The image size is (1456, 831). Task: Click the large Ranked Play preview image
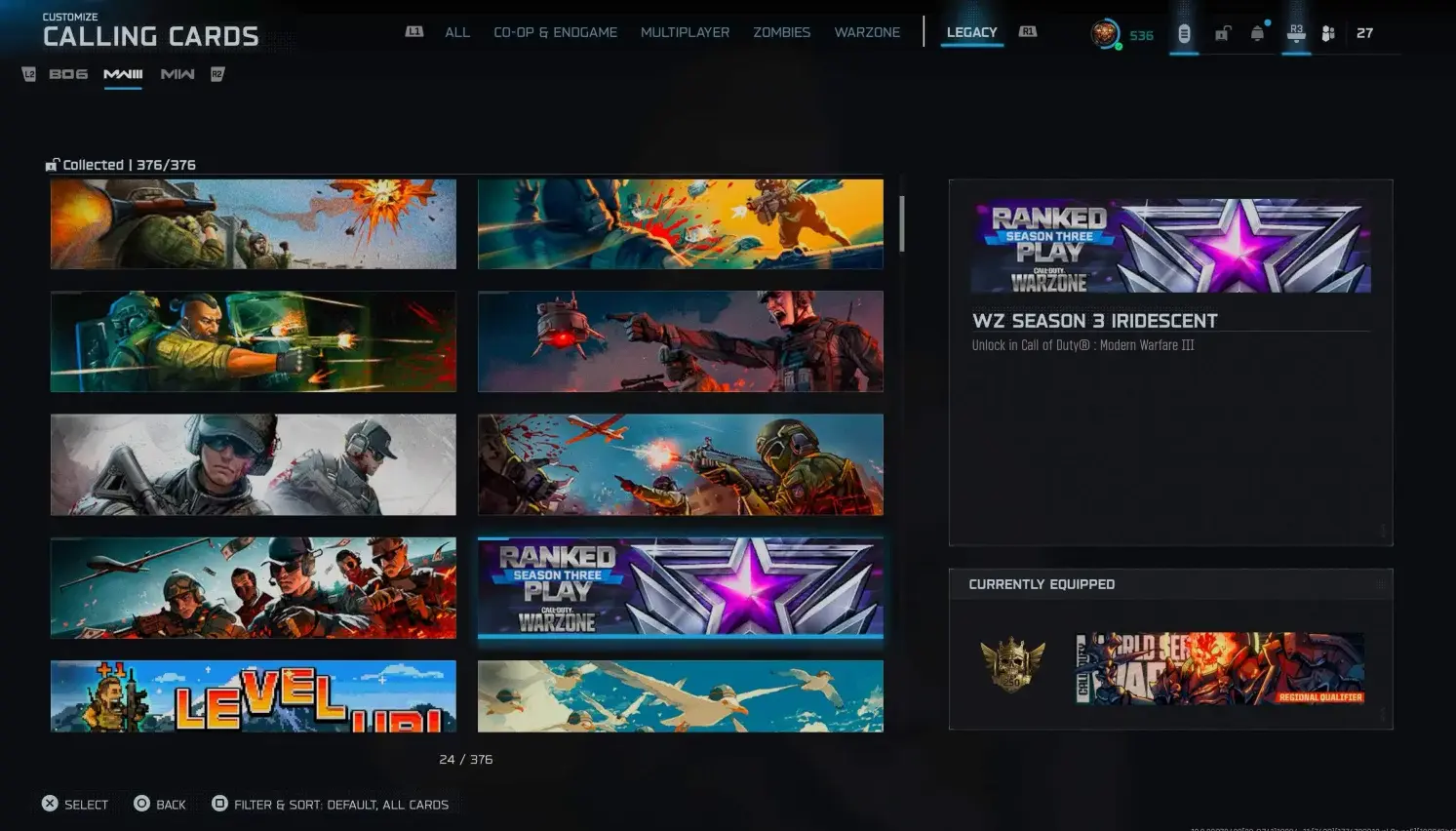point(1171,246)
